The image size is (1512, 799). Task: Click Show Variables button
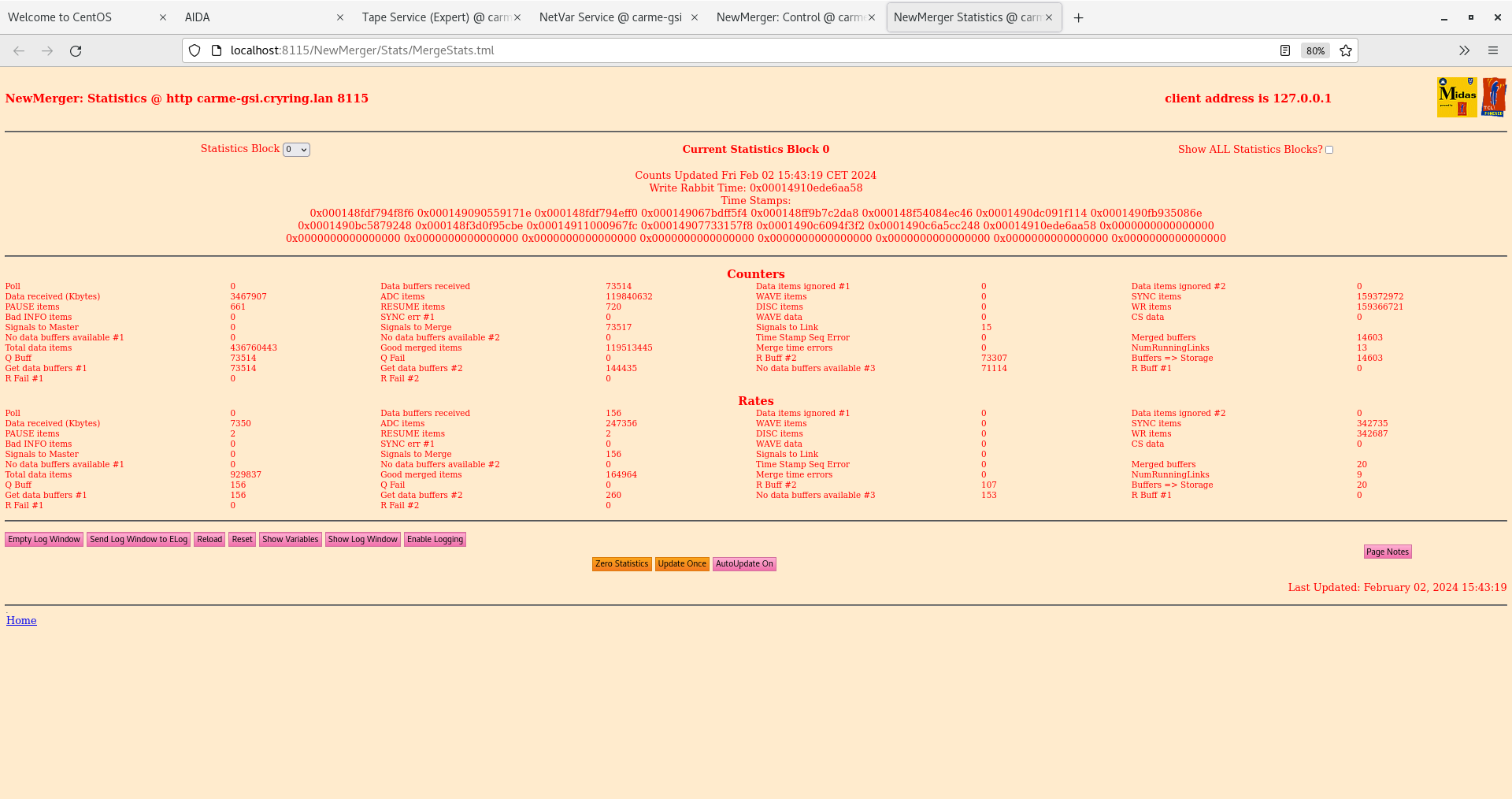click(x=291, y=540)
